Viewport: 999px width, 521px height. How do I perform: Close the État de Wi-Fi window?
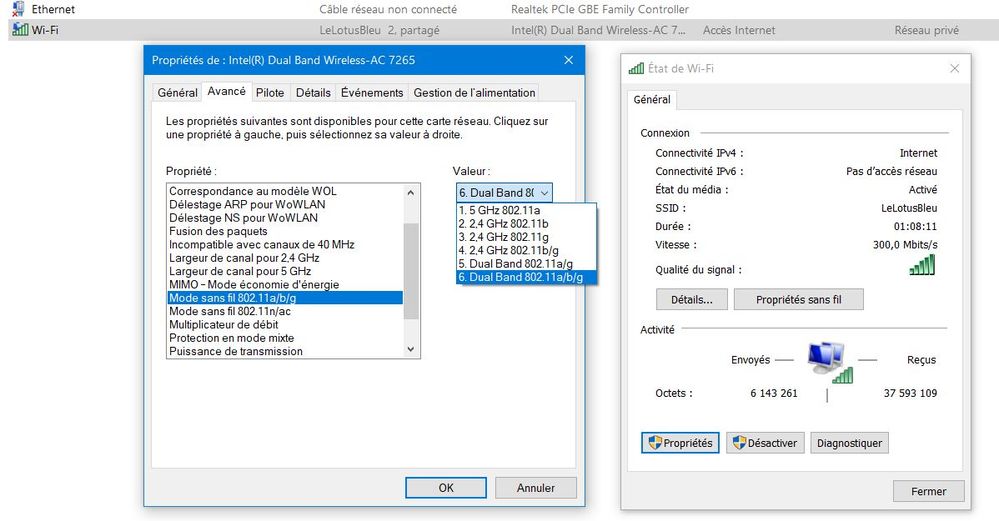[954, 69]
